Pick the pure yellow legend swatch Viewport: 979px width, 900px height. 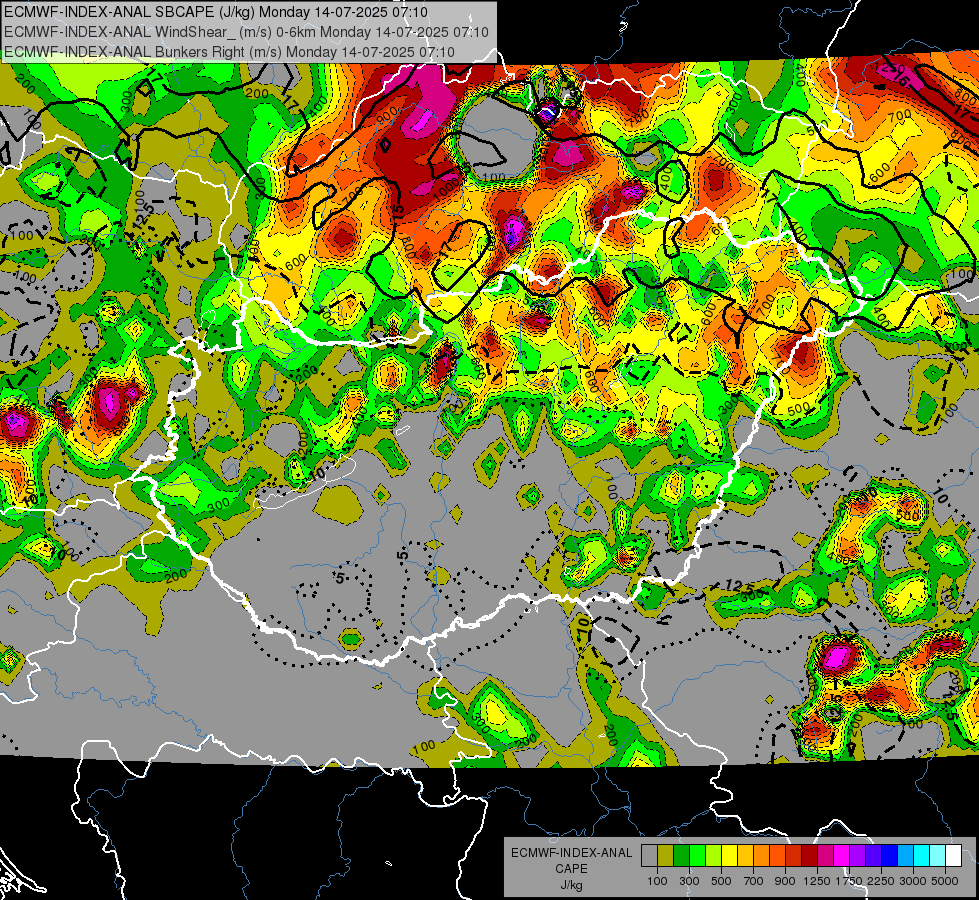(x=729, y=856)
